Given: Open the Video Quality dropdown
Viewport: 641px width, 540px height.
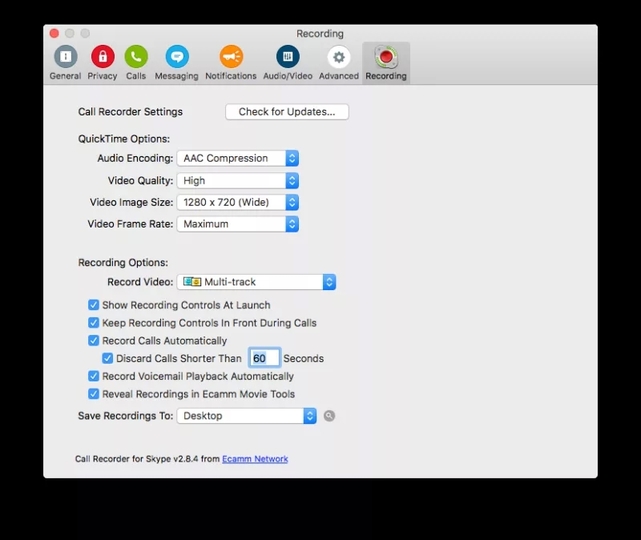Looking at the screenshot, I should (x=238, y=180).
